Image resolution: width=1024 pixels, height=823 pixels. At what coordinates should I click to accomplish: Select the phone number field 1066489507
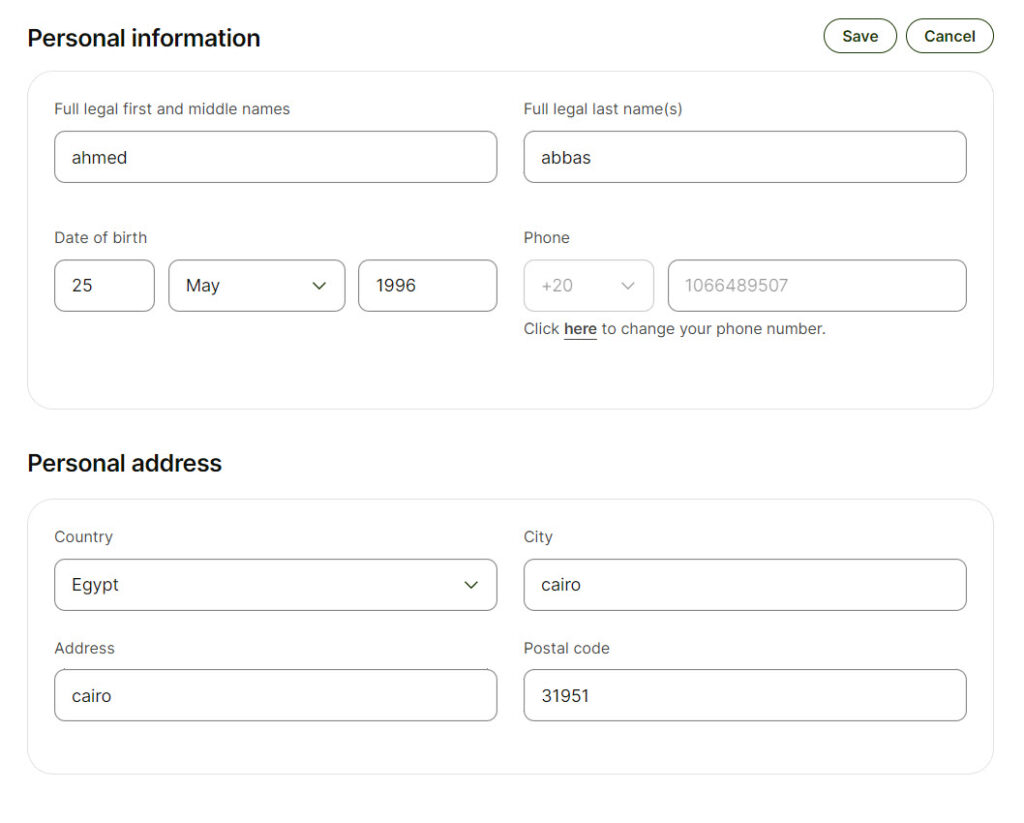click(817, 285)
